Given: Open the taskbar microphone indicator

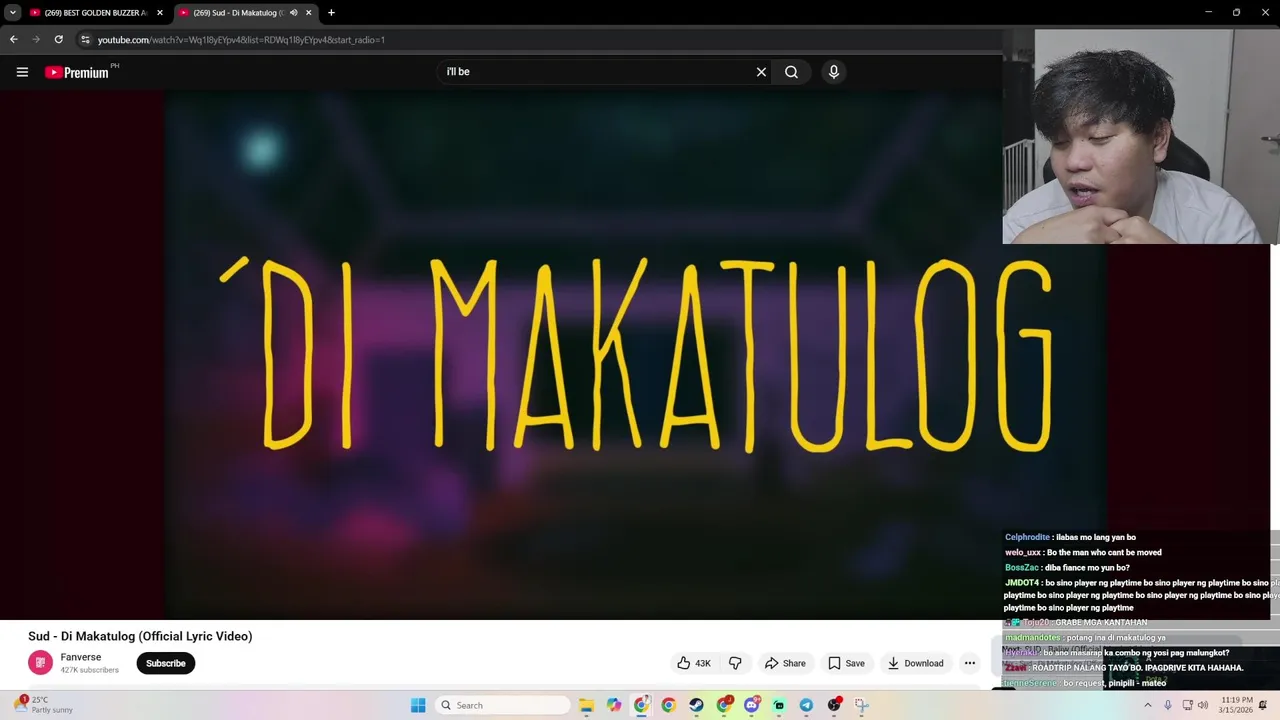Looking at the screenshot, I should tap(1167, 705).
